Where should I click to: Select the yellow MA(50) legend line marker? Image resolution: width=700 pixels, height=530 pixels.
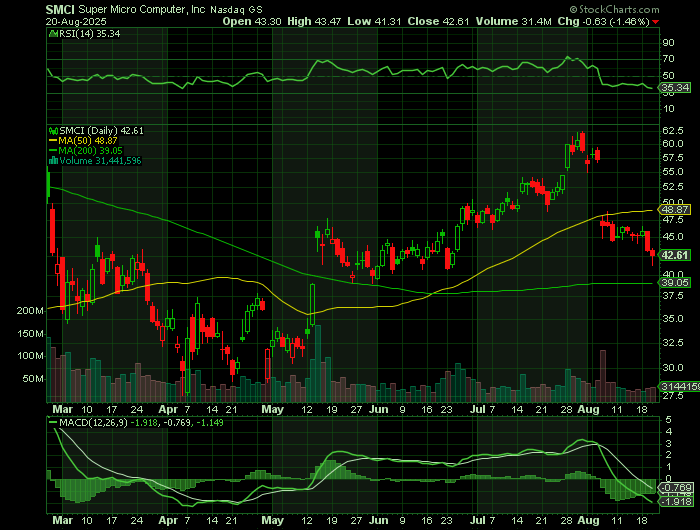click(x=53, y=141)
